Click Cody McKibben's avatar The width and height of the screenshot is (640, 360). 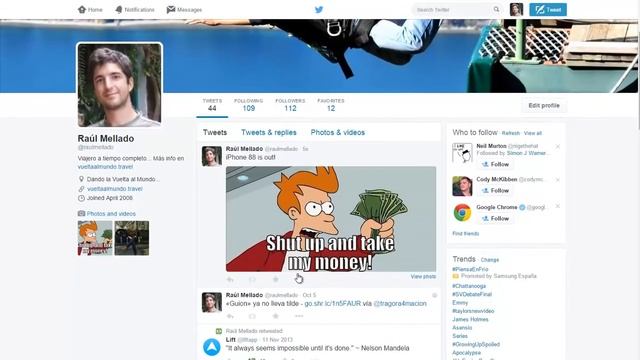click(x=462, y=186)
